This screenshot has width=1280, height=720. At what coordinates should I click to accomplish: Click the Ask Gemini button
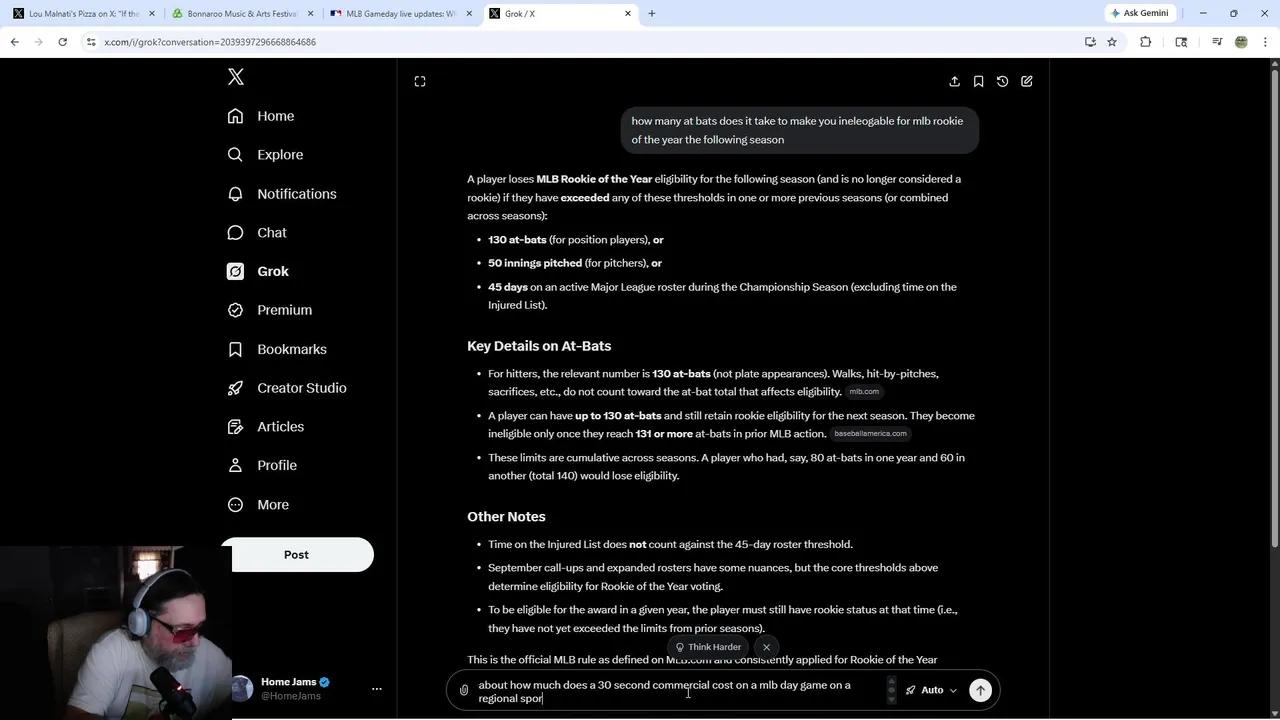[x=1139, y=13]
